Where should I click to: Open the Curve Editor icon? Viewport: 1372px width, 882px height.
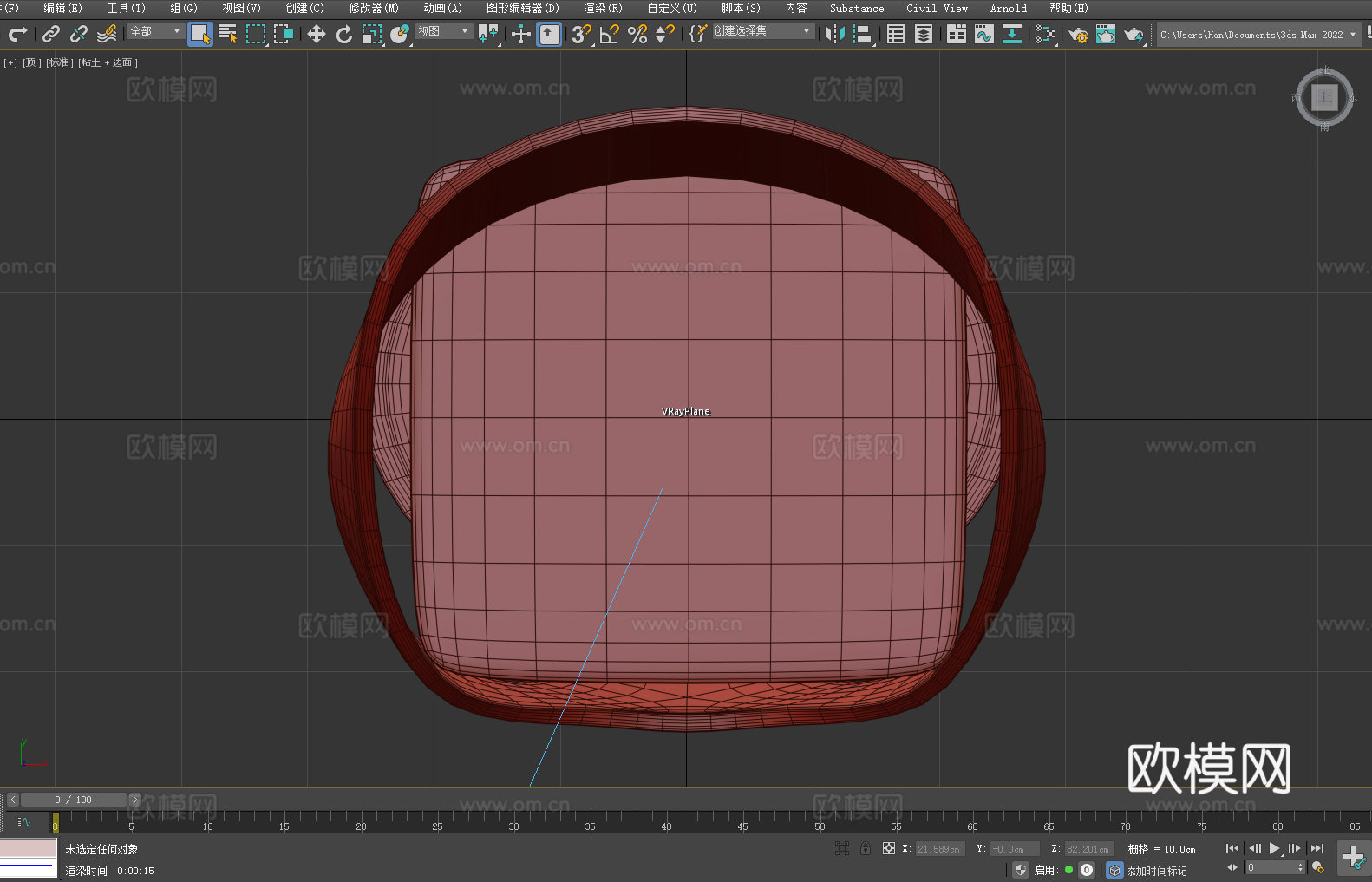(x=984, y=34)
